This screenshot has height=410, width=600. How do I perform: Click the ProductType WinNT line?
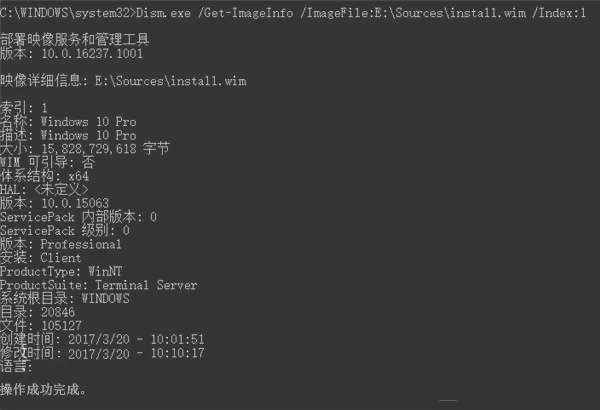point(61,271)
